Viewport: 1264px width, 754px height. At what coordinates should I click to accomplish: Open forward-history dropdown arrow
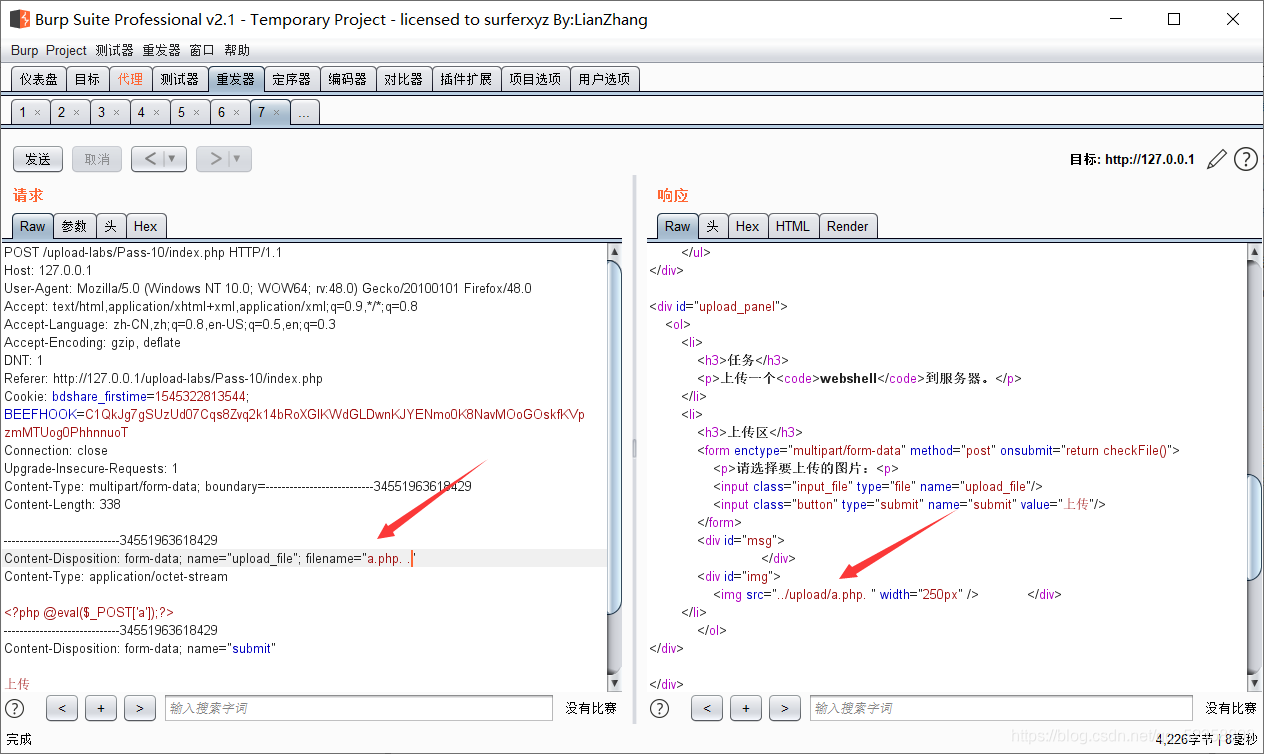coord(238,158)
